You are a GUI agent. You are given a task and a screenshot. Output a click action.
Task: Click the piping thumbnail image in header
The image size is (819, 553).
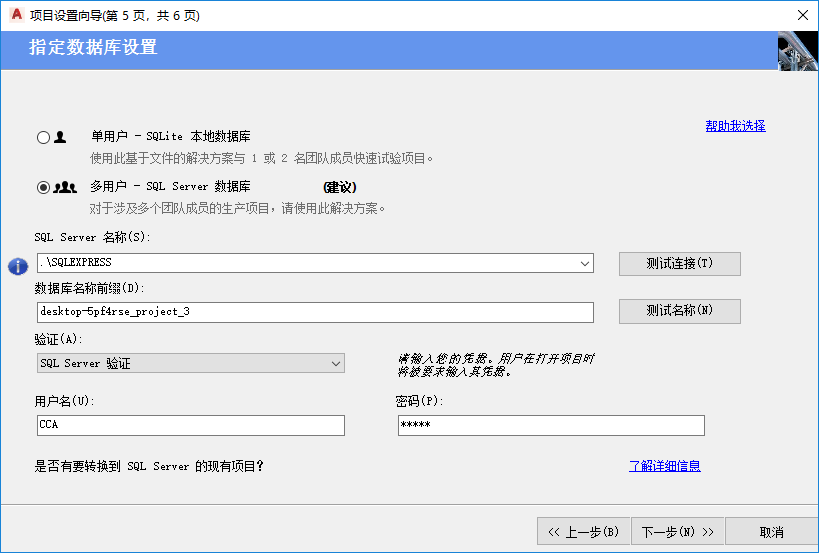pyautogui.click(x=798, y=51)
